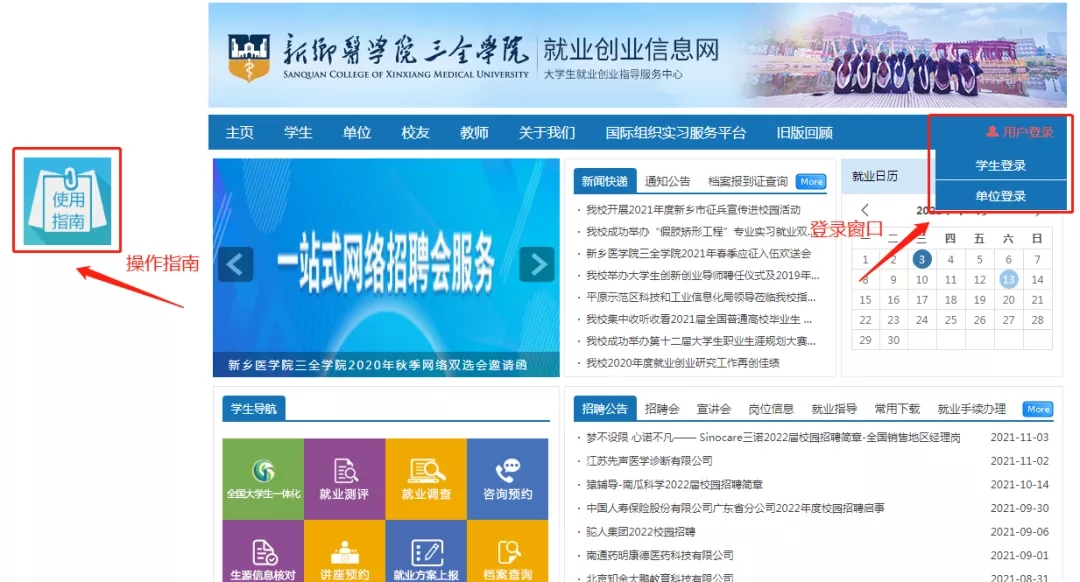
Task: Open the 使用指南 guide icon
Action: pyautogui.click(x=67, y=200)
